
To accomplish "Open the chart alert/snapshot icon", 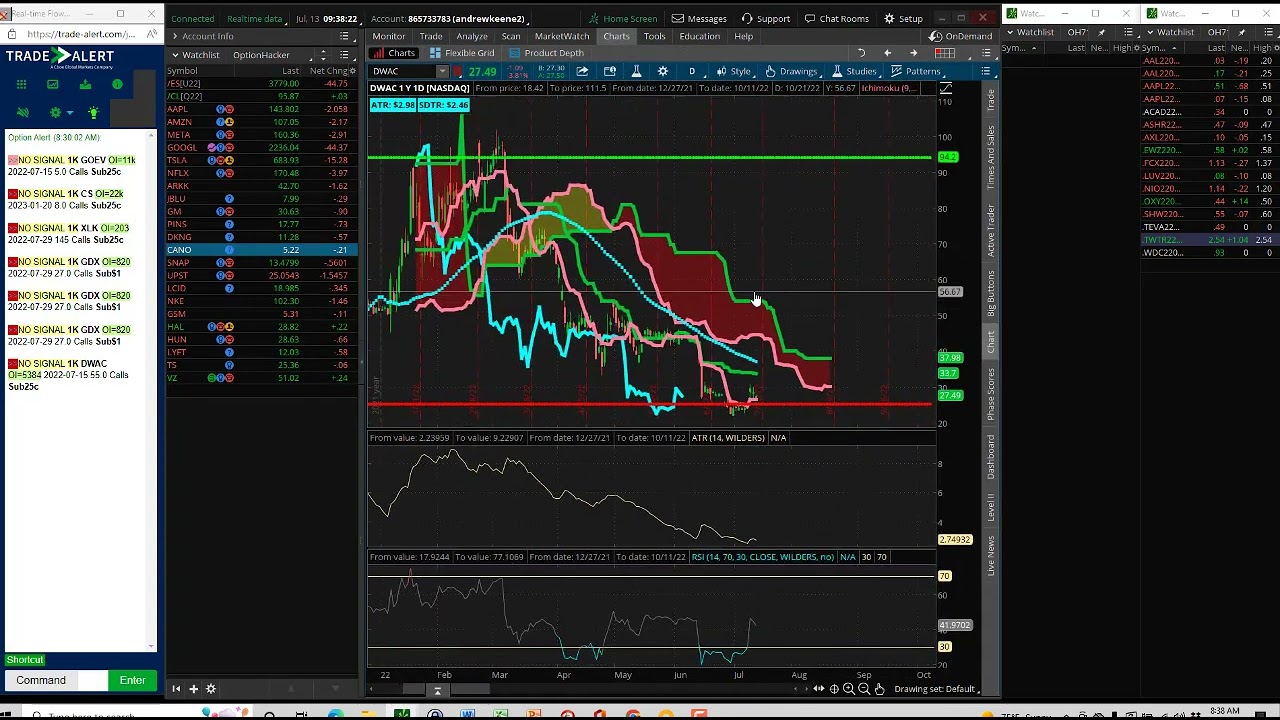I will [609, 71].
